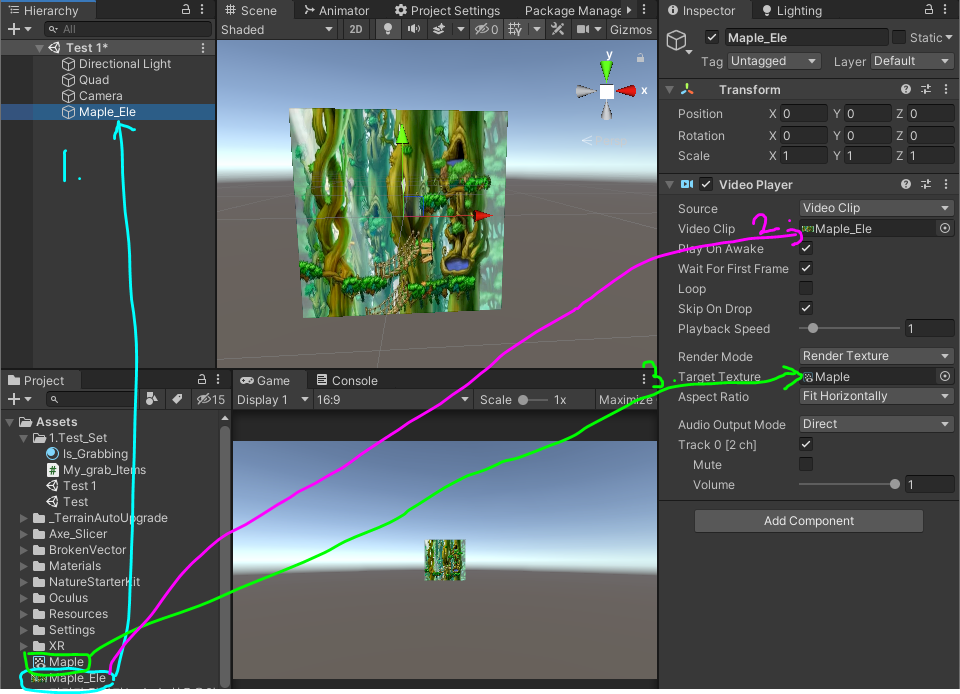960x694 pixels.
Task: Open Test 1 scene options menu
Action: (203, 48)
